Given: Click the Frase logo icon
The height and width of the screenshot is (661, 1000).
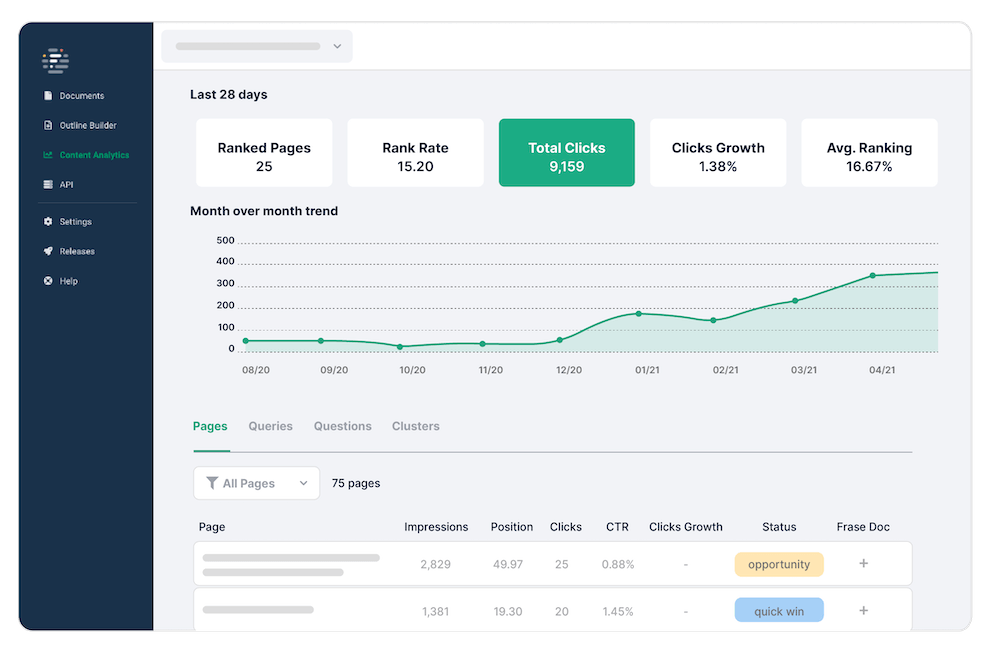Looking at the screenshot, I should coord(55,61).
